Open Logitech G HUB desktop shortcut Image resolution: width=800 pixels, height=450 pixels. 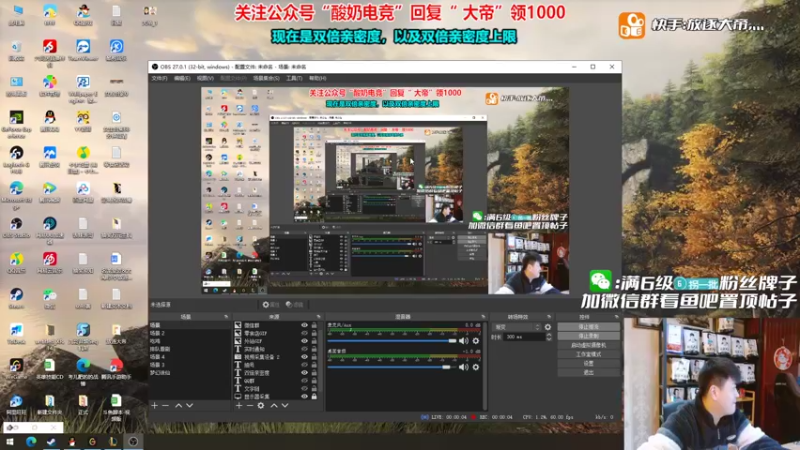click(x=16, y=159)
